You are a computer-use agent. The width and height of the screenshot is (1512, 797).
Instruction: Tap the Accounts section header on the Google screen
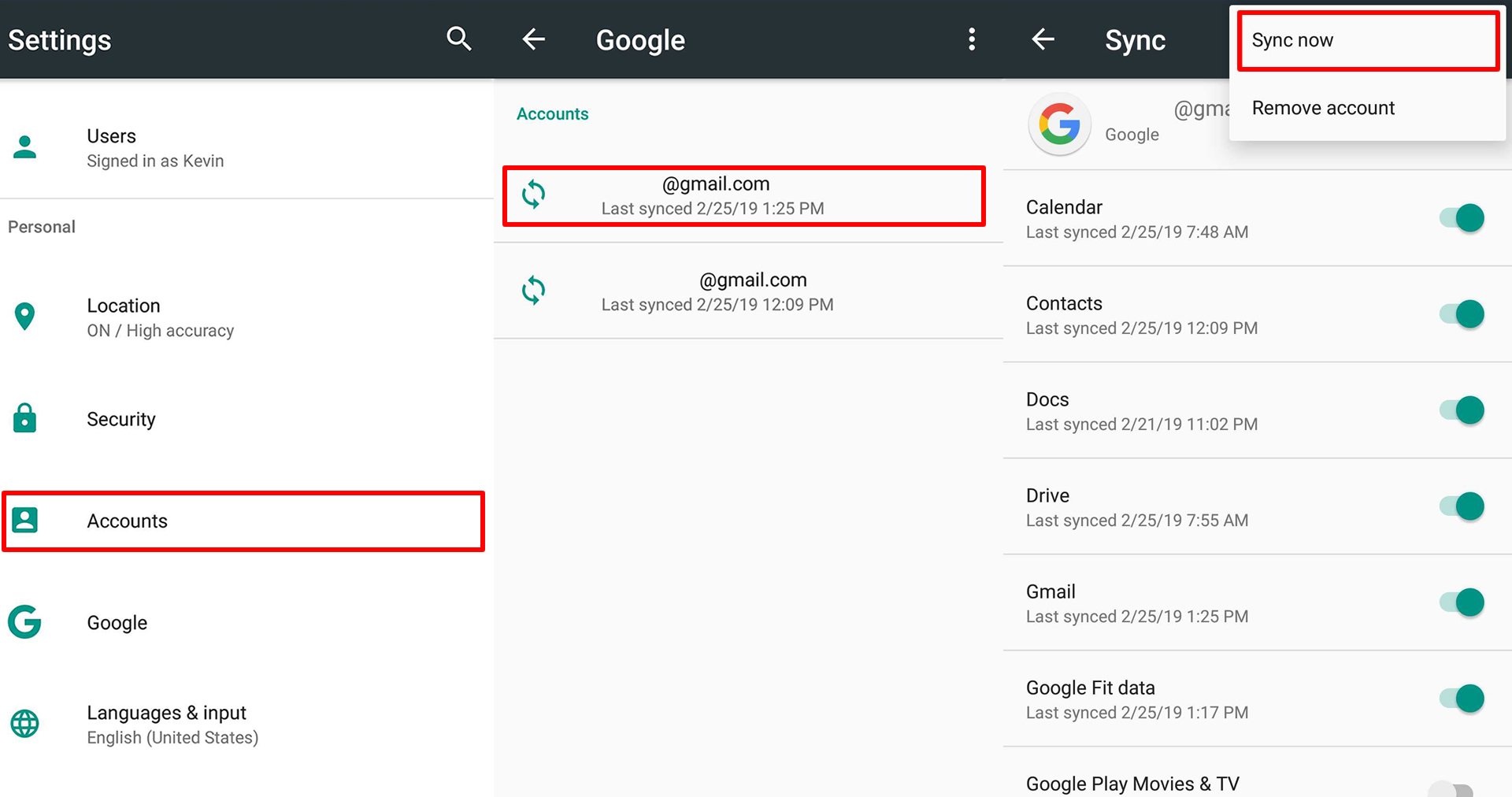pyautogui.click(x=552, y=114)
